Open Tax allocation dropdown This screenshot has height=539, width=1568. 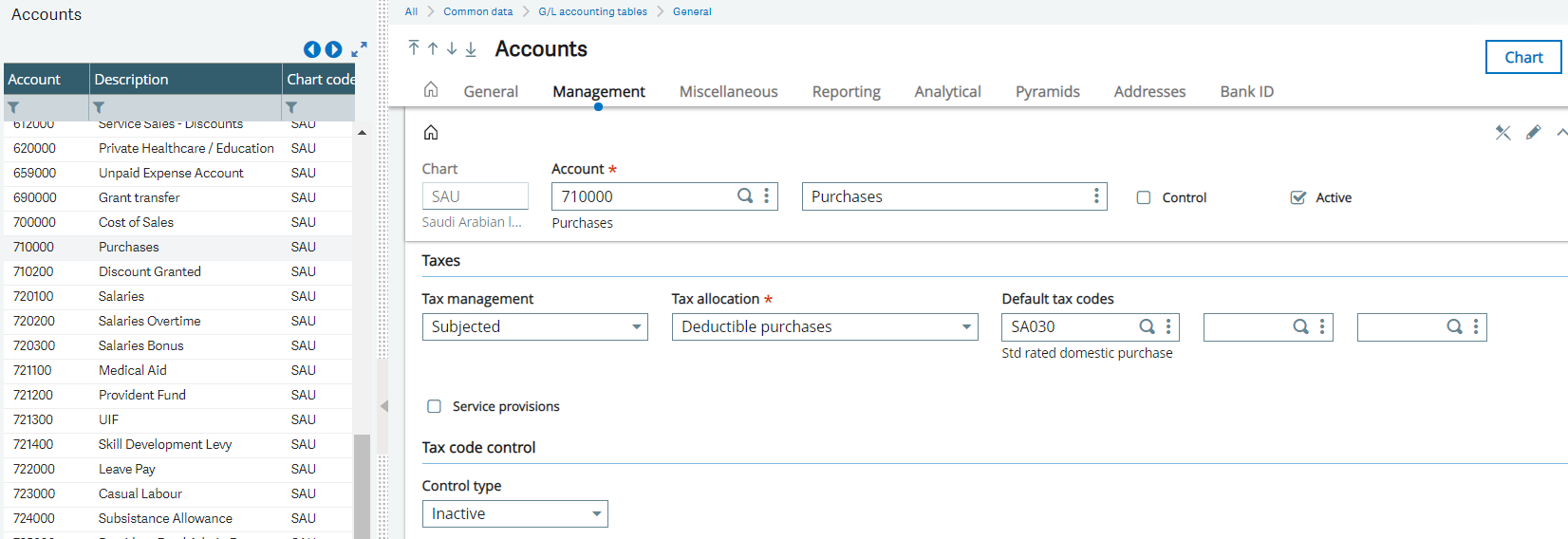(x=825, y=326)
